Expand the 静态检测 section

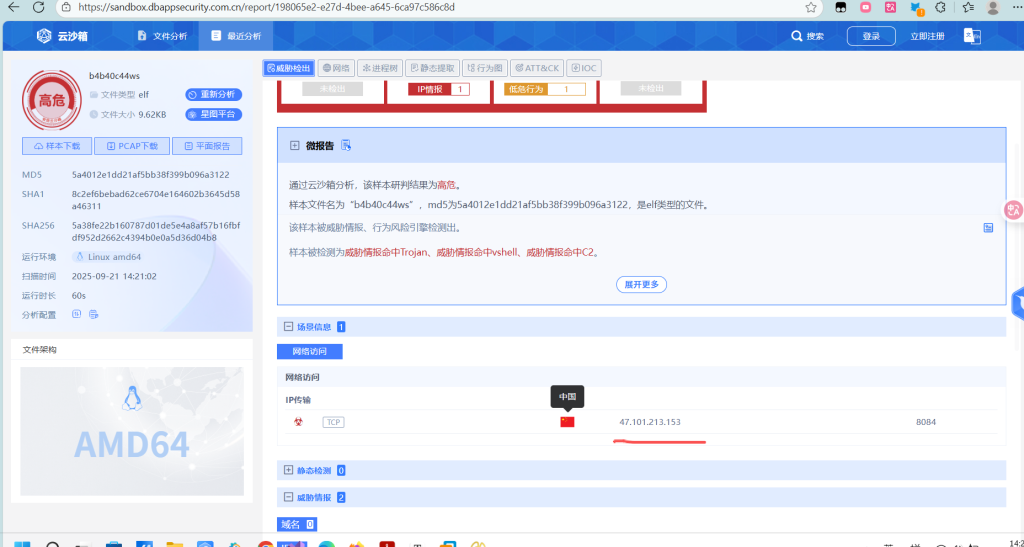click(288, 470)
